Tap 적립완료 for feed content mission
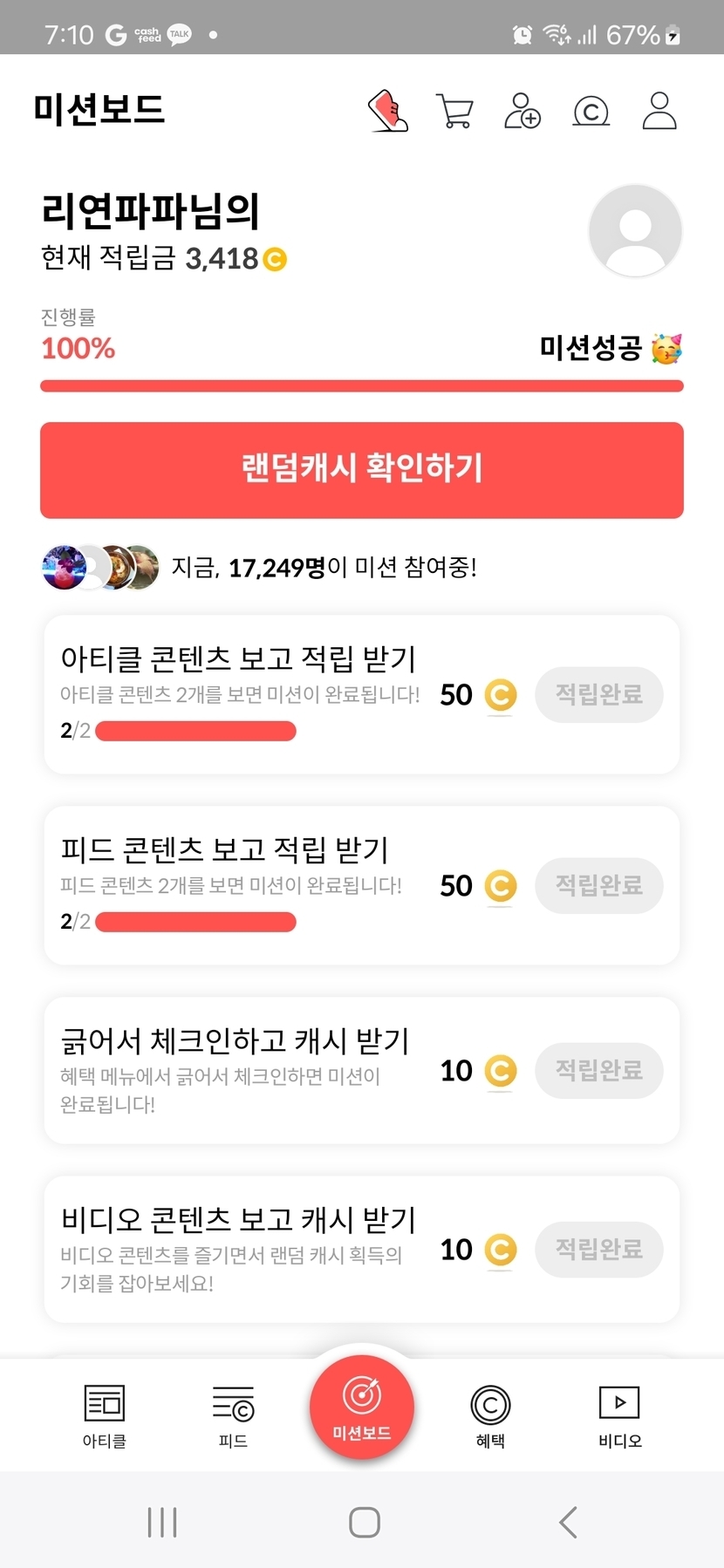 click(x=599, y=886)
